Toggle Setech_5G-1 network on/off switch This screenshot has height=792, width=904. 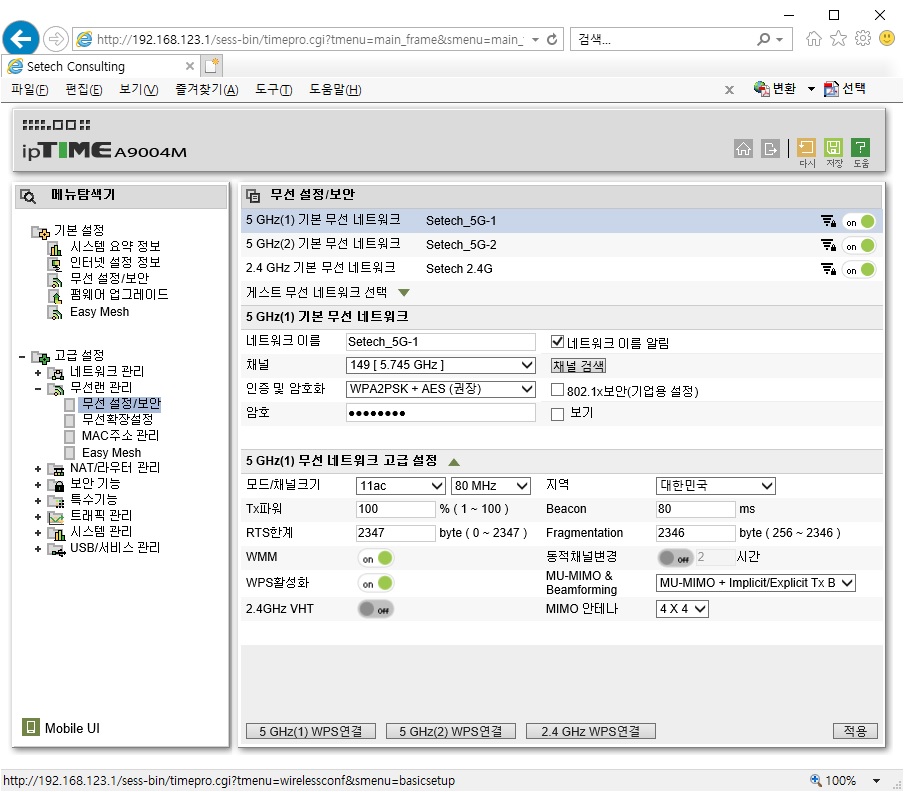[859, 222]
